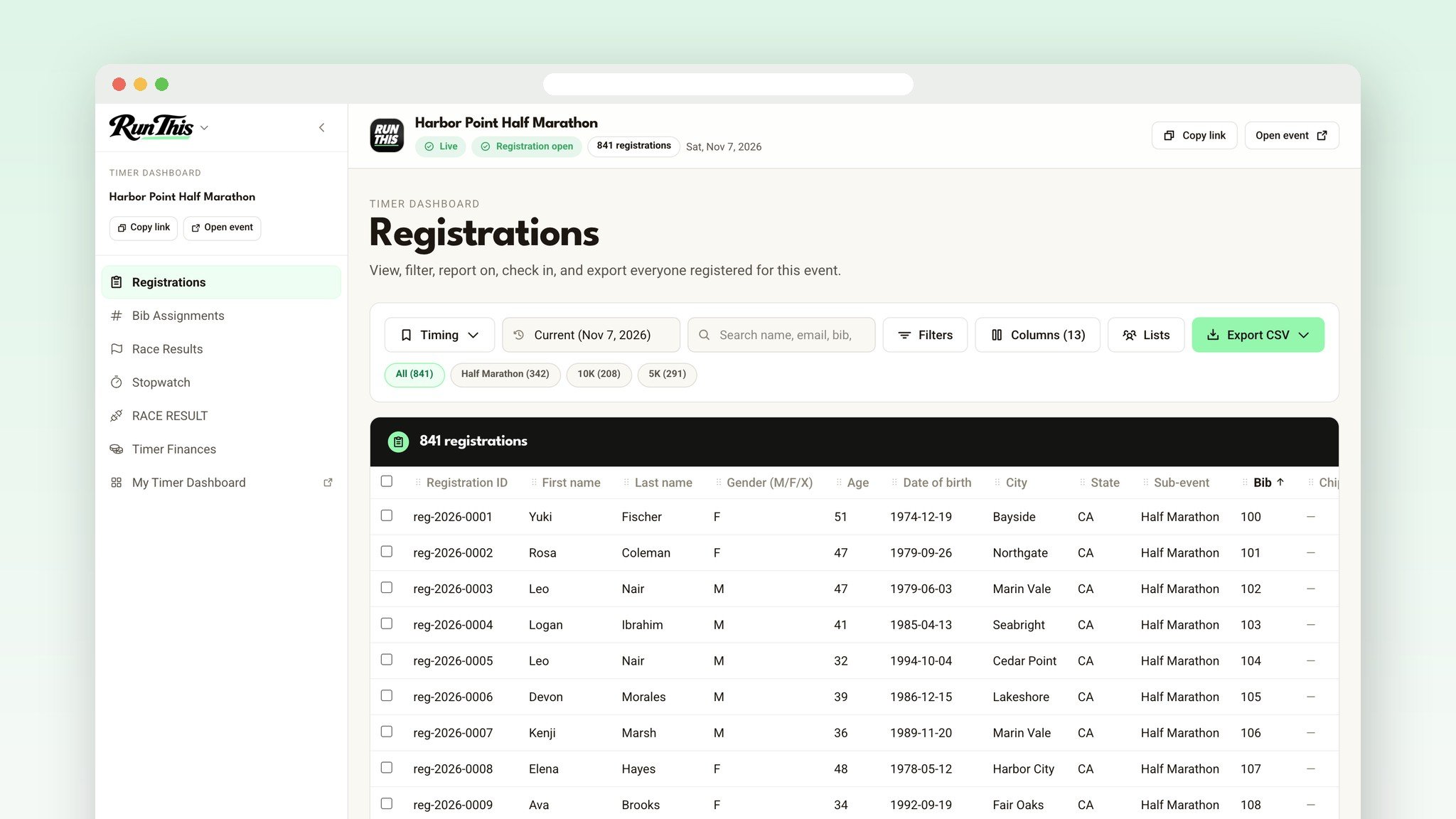Screen dimensions: 1456x819
Task: Click drag handle beside Date of birth column
Action: (895, 483)
